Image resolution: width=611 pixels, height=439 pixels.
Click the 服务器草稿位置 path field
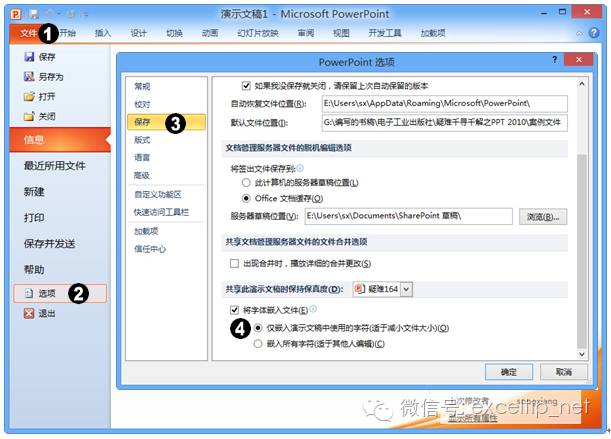pos(408,217)
